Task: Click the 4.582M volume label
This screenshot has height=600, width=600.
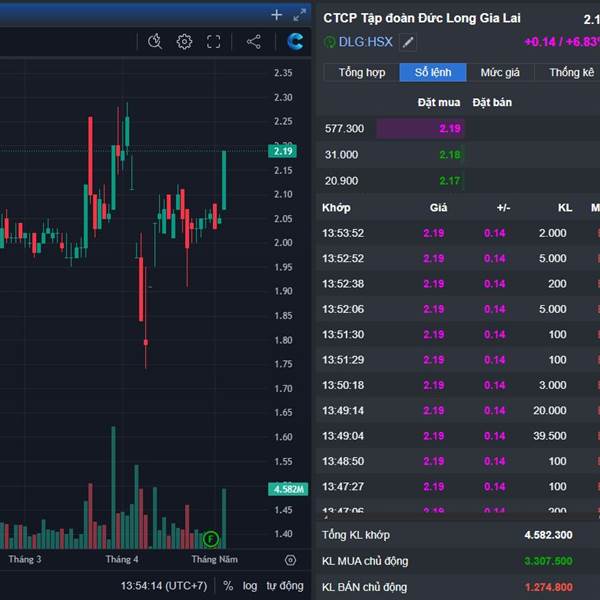Action: point(288,489)
